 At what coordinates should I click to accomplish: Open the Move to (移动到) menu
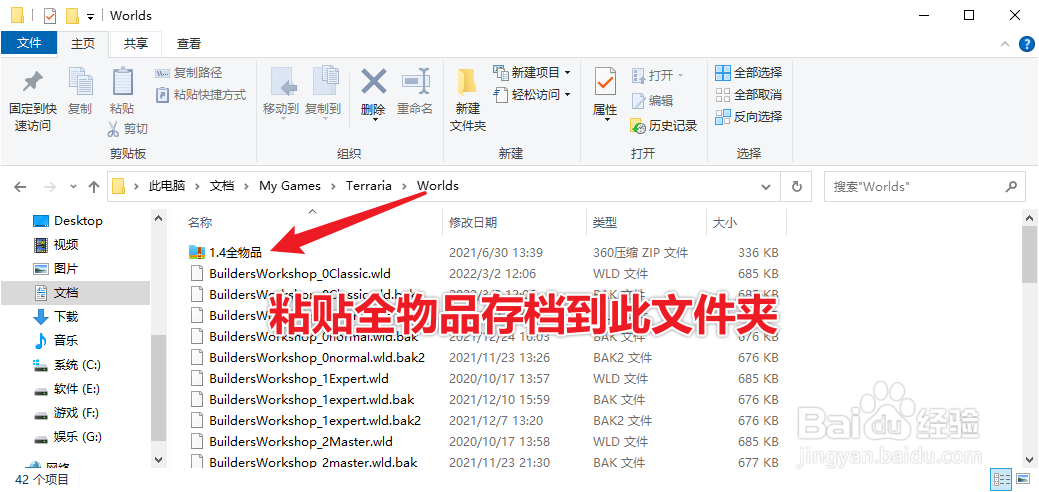tap(281, 93)
